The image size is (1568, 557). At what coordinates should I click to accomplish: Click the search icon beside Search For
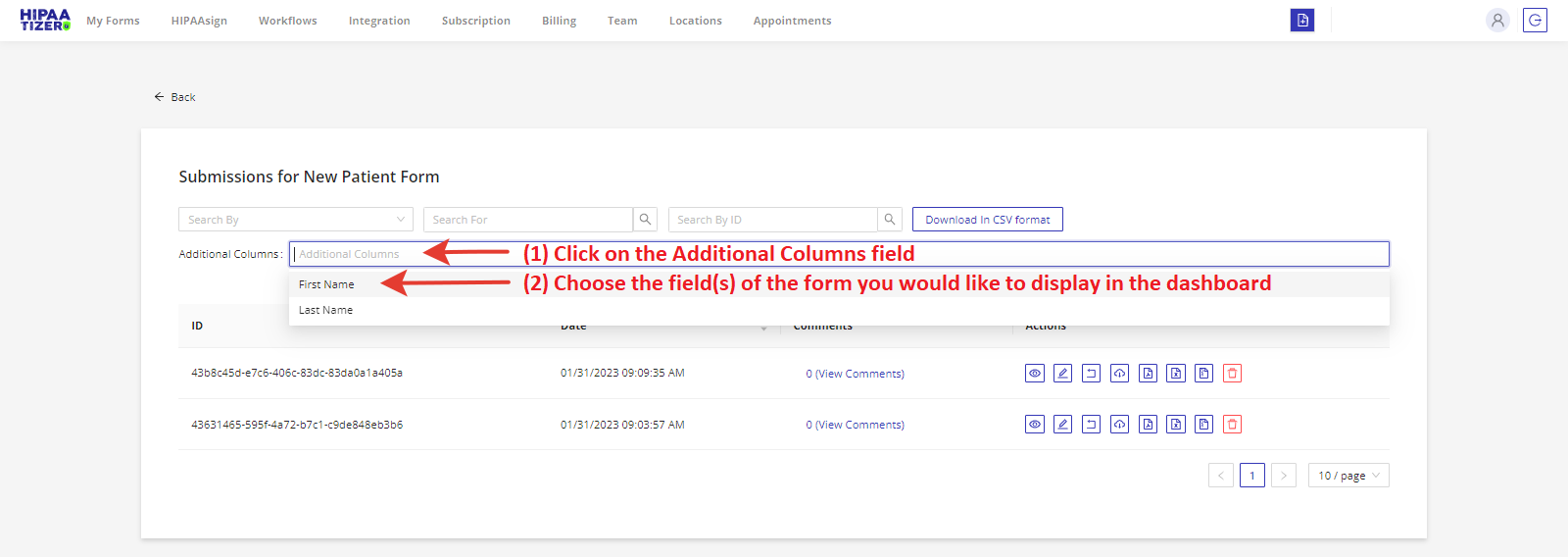[x=645, y=220]
